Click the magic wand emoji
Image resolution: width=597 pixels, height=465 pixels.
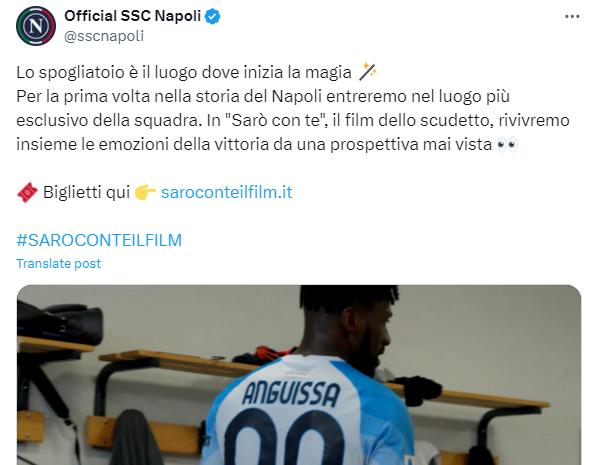pyautogui.click(x=367, y=72)
